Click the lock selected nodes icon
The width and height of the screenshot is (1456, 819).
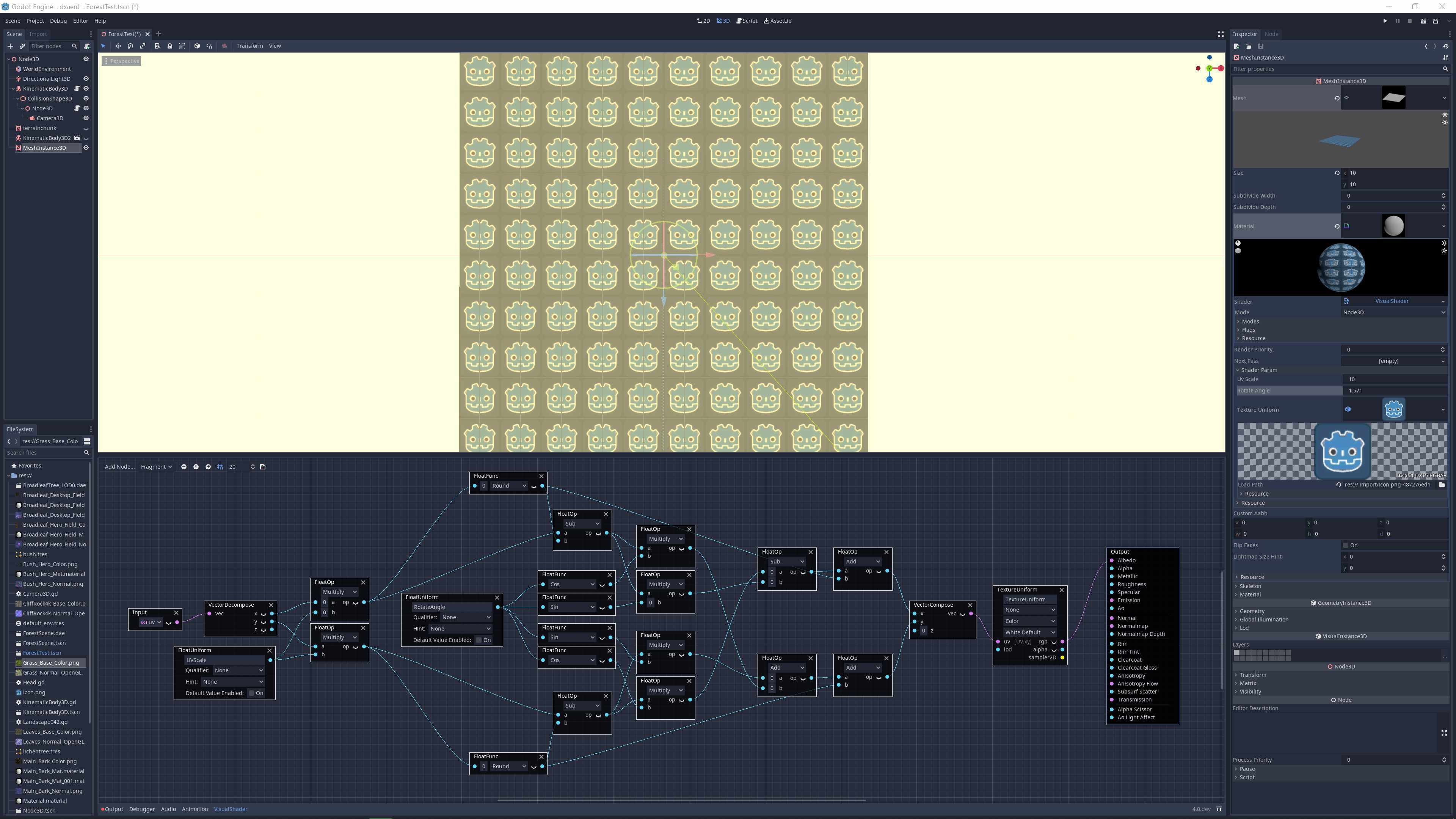[x=170, y=46]
